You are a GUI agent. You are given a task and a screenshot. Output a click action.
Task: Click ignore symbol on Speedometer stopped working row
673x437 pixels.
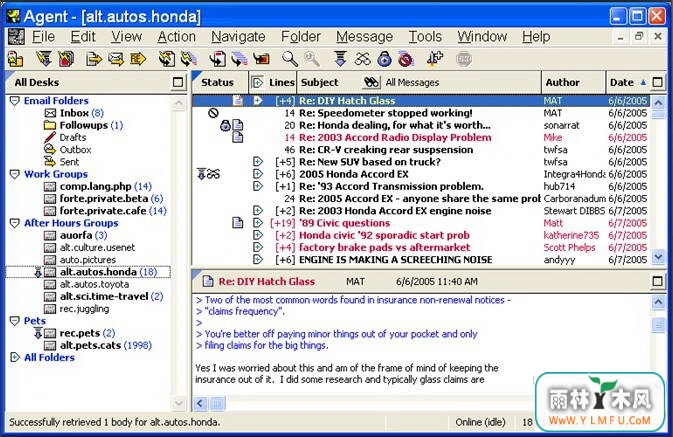(213, 113)
